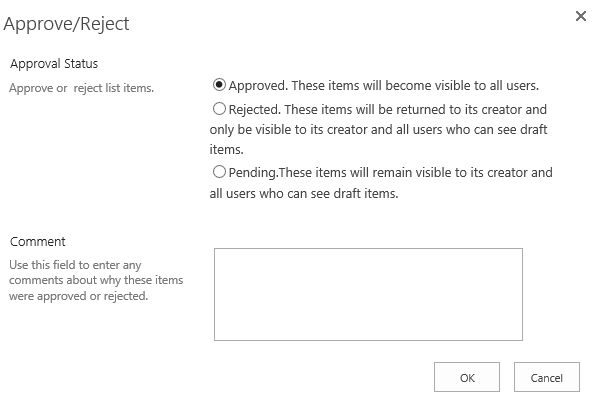Choose the Rejected radio button
This screenshot has width=596, height=406.
pos(219,109)
